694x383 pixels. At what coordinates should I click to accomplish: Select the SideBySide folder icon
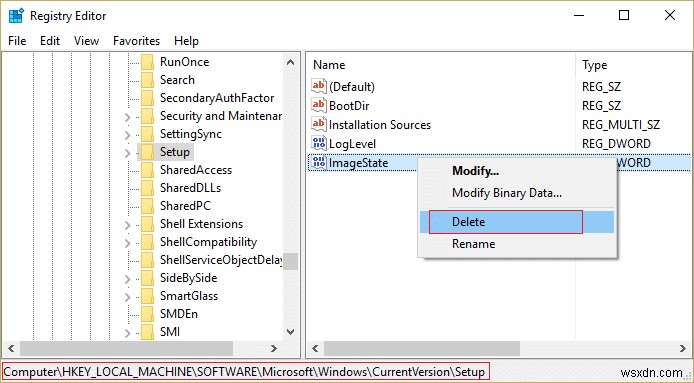point(147,278)
